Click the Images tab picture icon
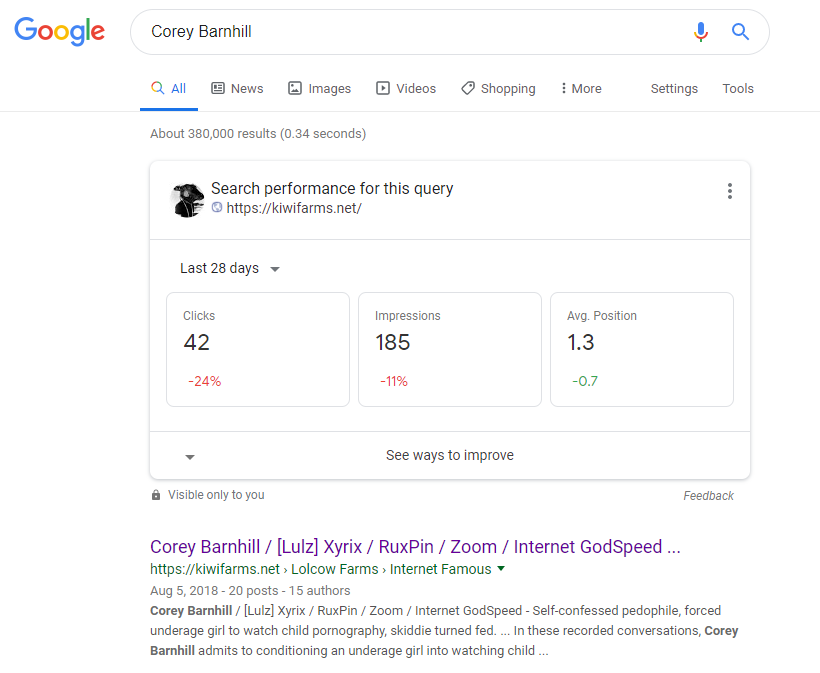820x673 pixels. 295,88
